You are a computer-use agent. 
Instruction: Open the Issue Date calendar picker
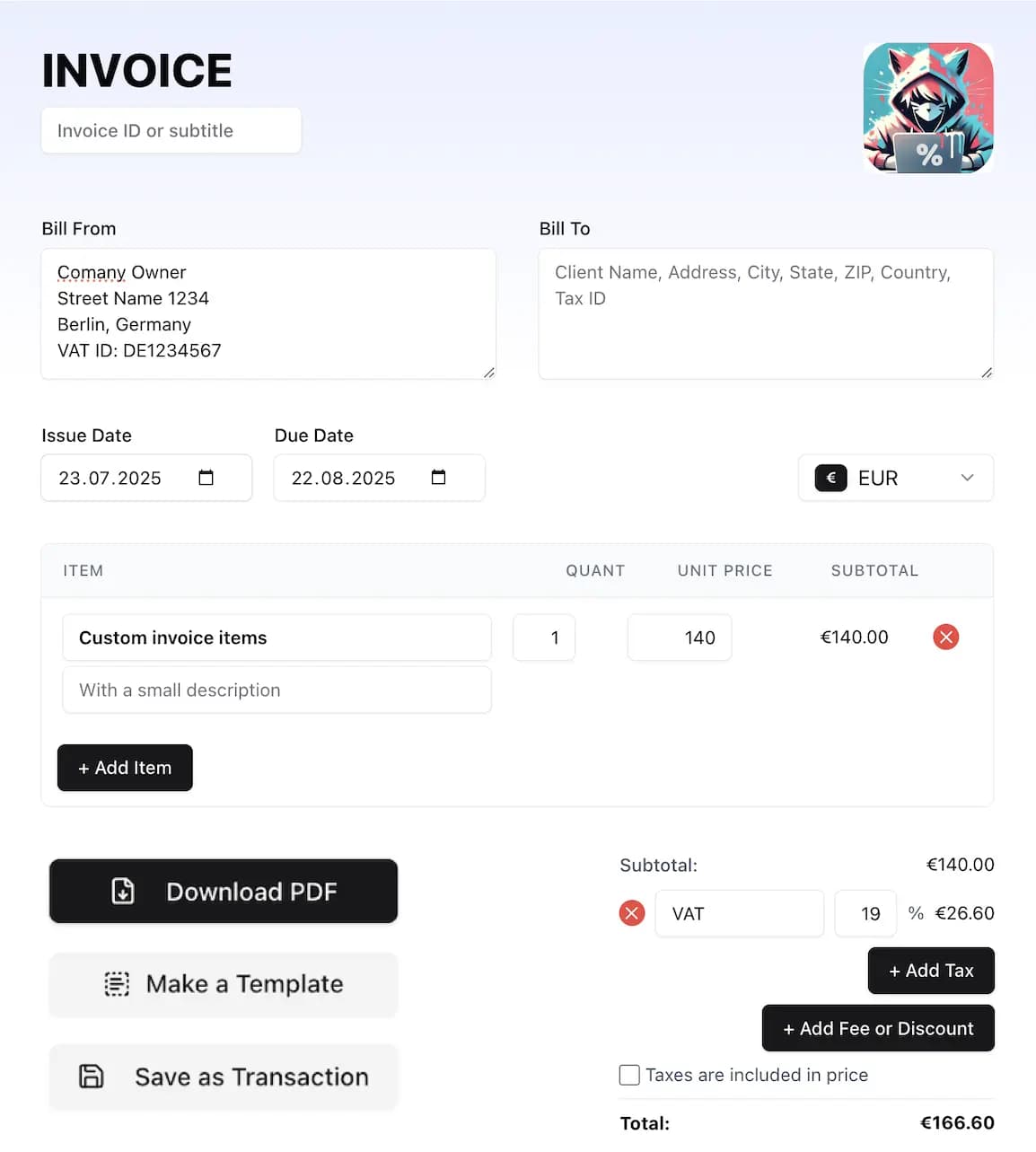coord(206,478)
